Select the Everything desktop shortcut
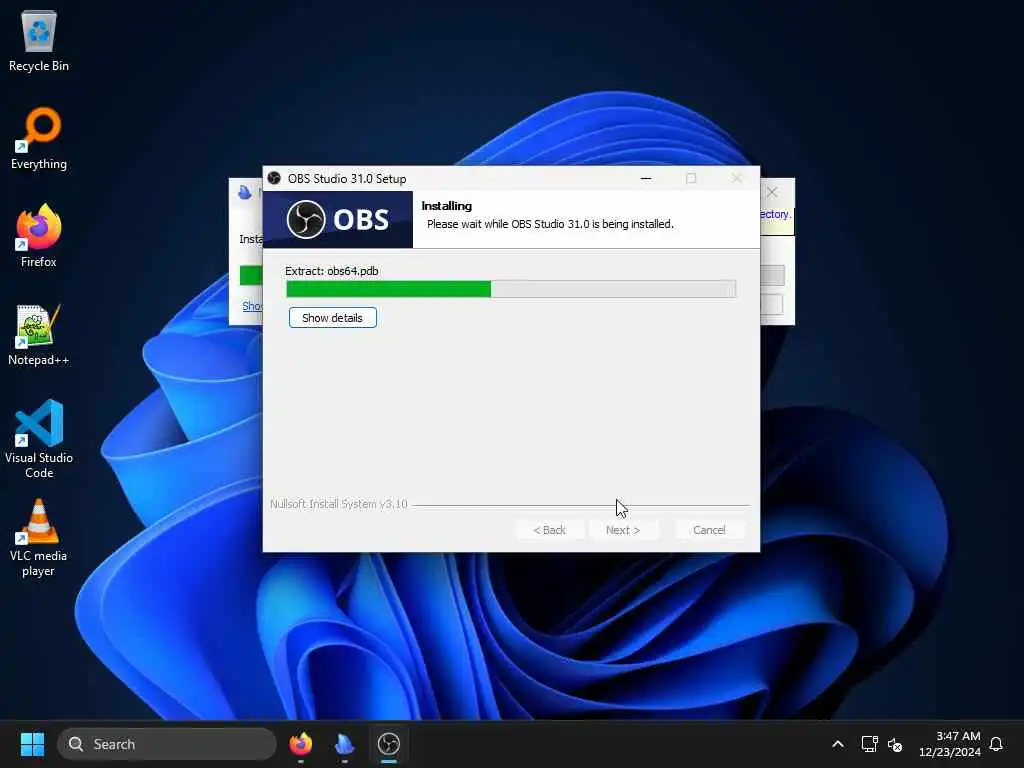Image resolution: width=1024 pixels, height=768 pixels. [39, 138]
